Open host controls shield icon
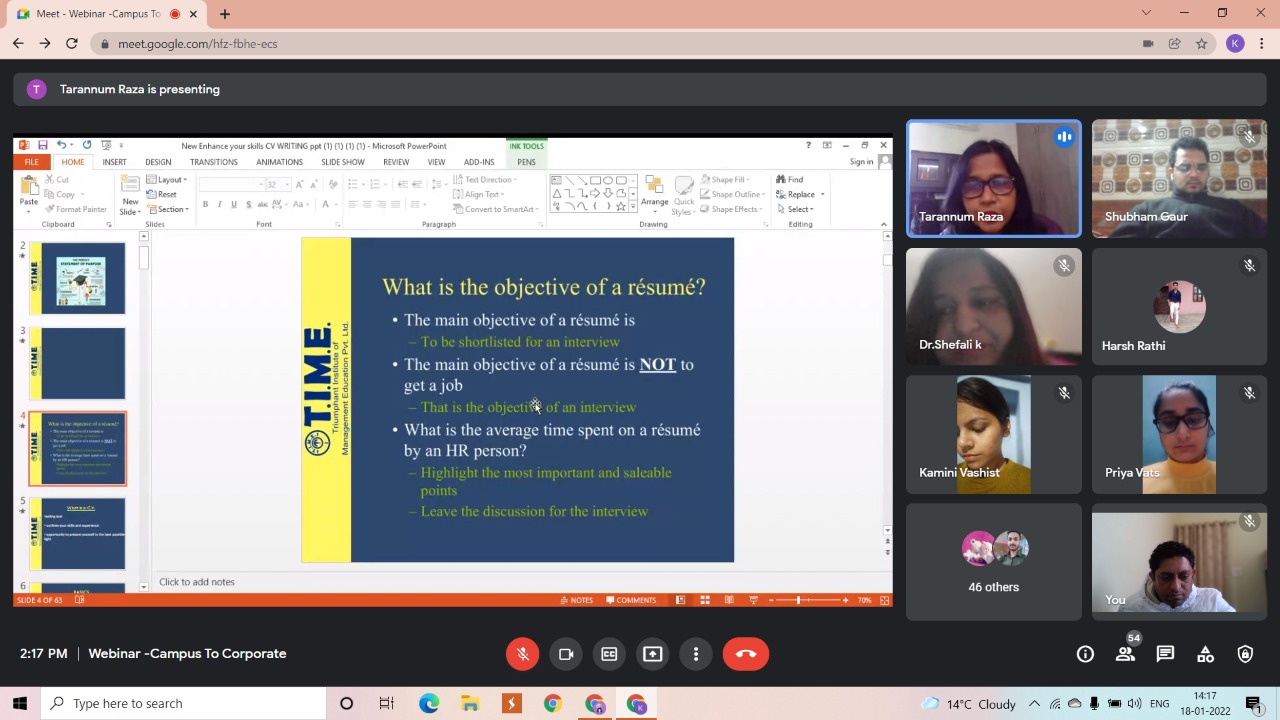Screen dimensions: 1280x720 pos(1245,654)
